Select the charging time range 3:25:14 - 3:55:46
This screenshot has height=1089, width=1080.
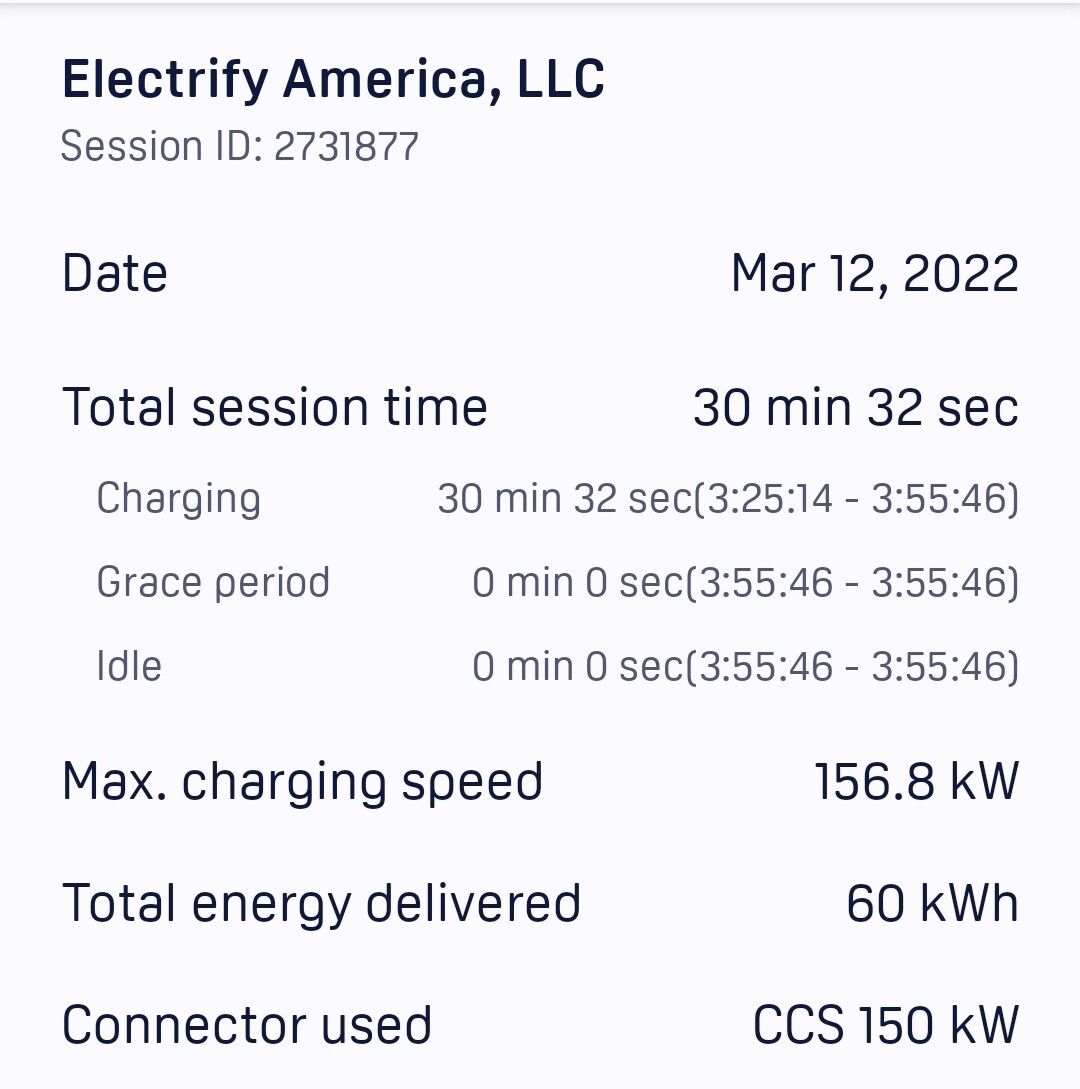(856, 499)
